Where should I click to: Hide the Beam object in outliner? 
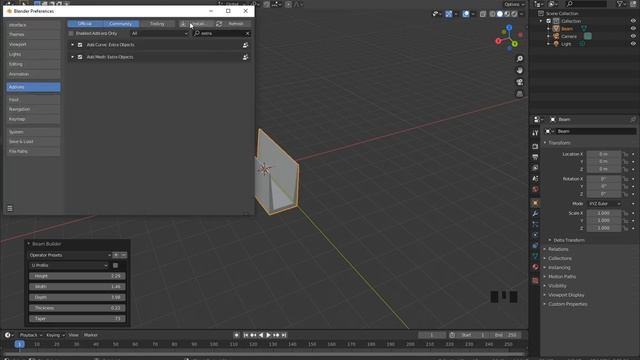click(x=633, y=29)
